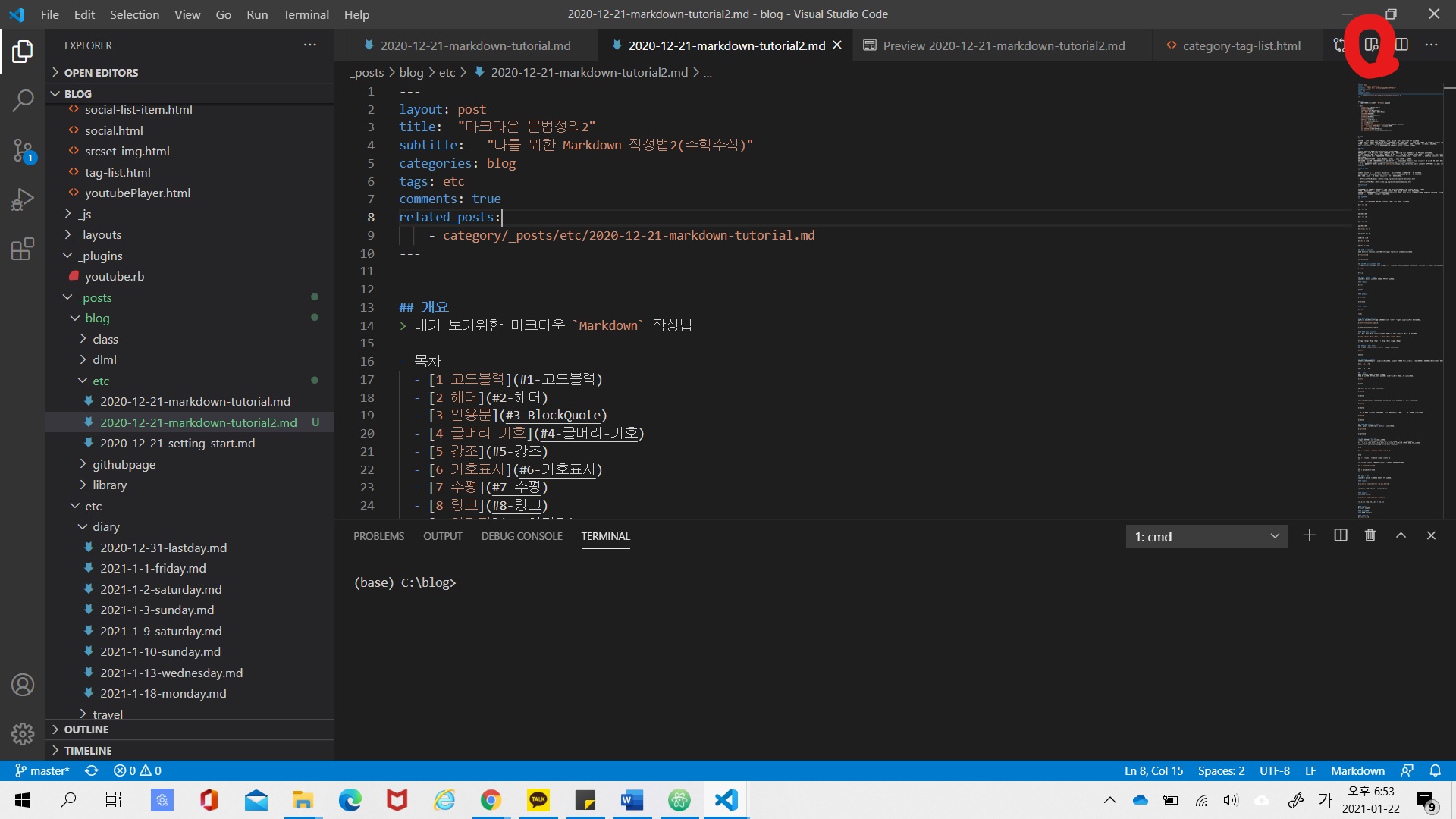Image resolution: width=1456 pixels, height=819 pixels.
Task: Open KakaoTalk from taskbar
Action: click(538, 800)
